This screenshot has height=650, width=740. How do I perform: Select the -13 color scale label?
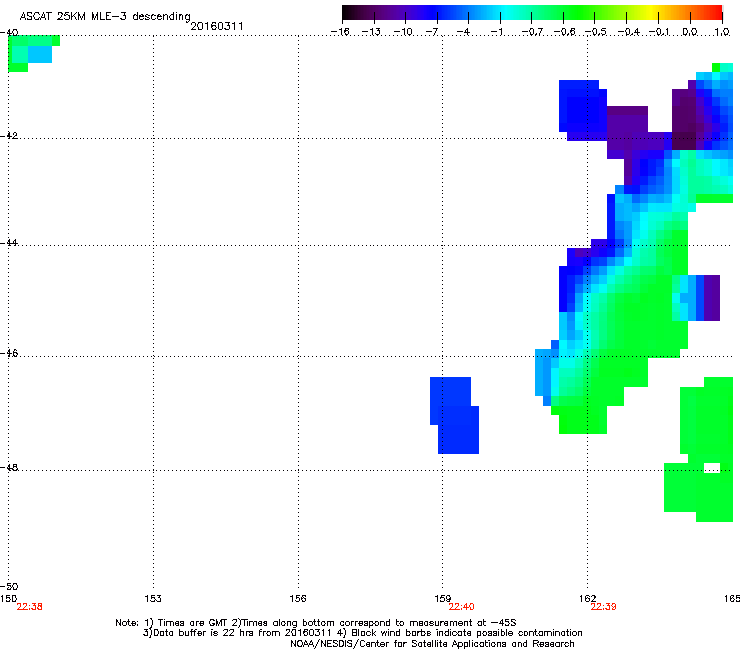pos(371,32)
